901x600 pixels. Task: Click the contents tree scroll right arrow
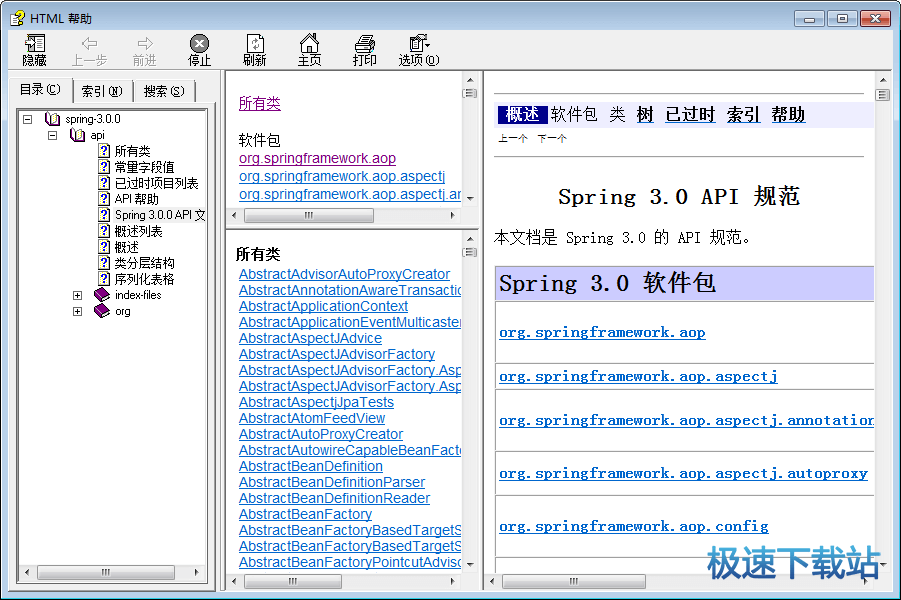point(197,572)
